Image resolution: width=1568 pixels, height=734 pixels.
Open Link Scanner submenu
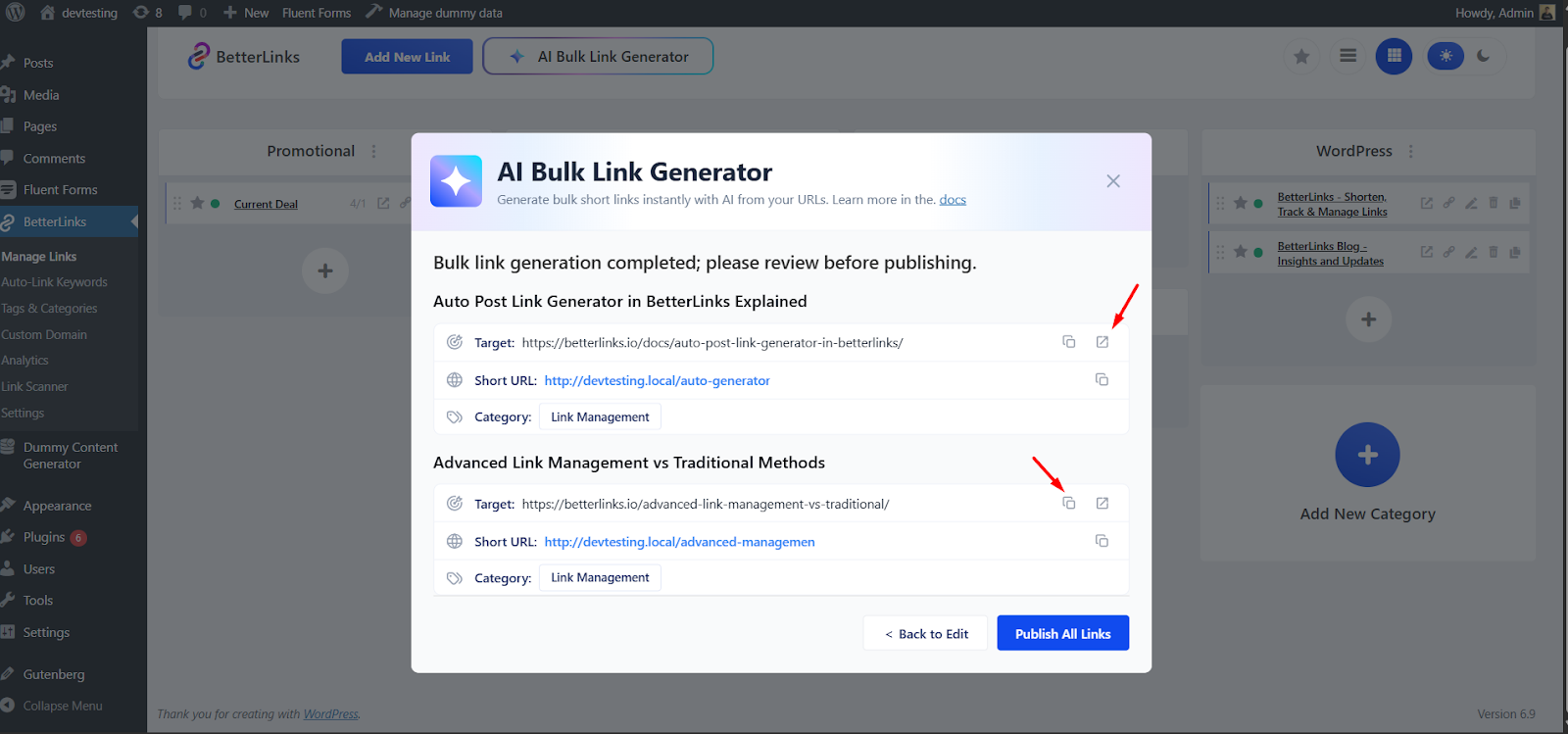pyautogui.click(x=35, y=387)
